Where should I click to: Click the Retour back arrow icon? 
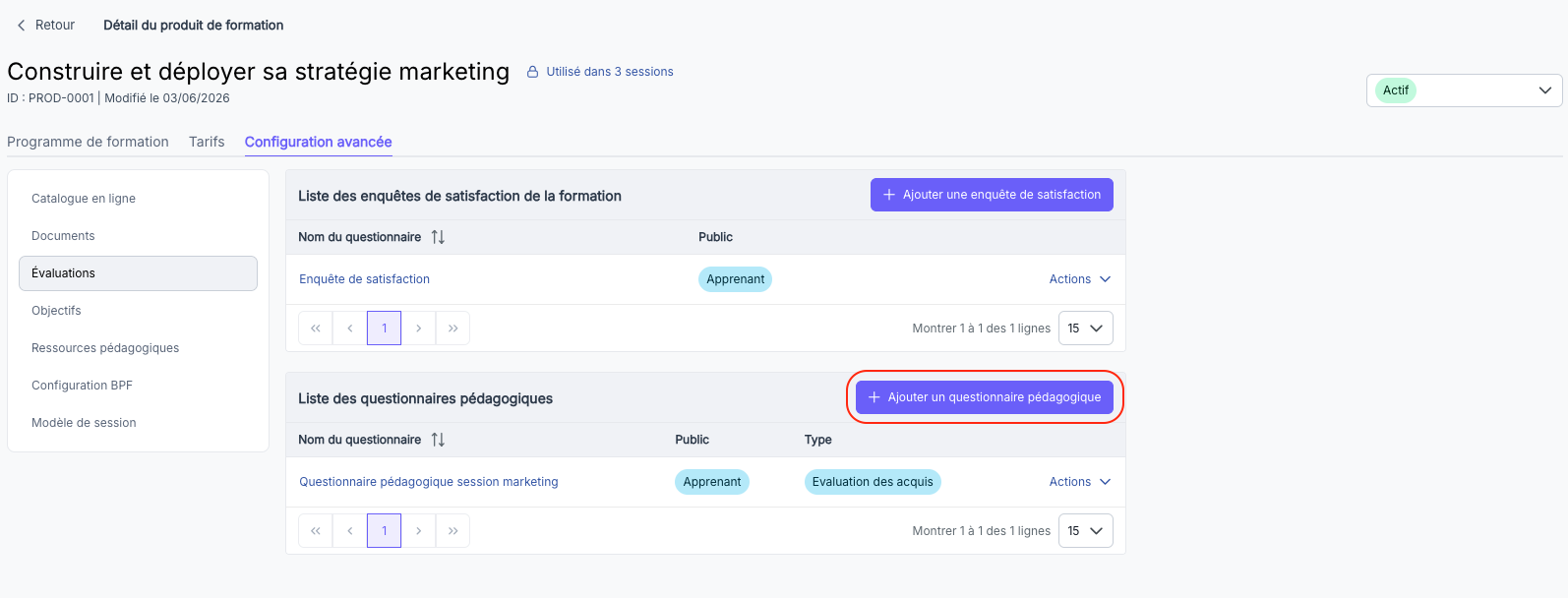(21, 26)
